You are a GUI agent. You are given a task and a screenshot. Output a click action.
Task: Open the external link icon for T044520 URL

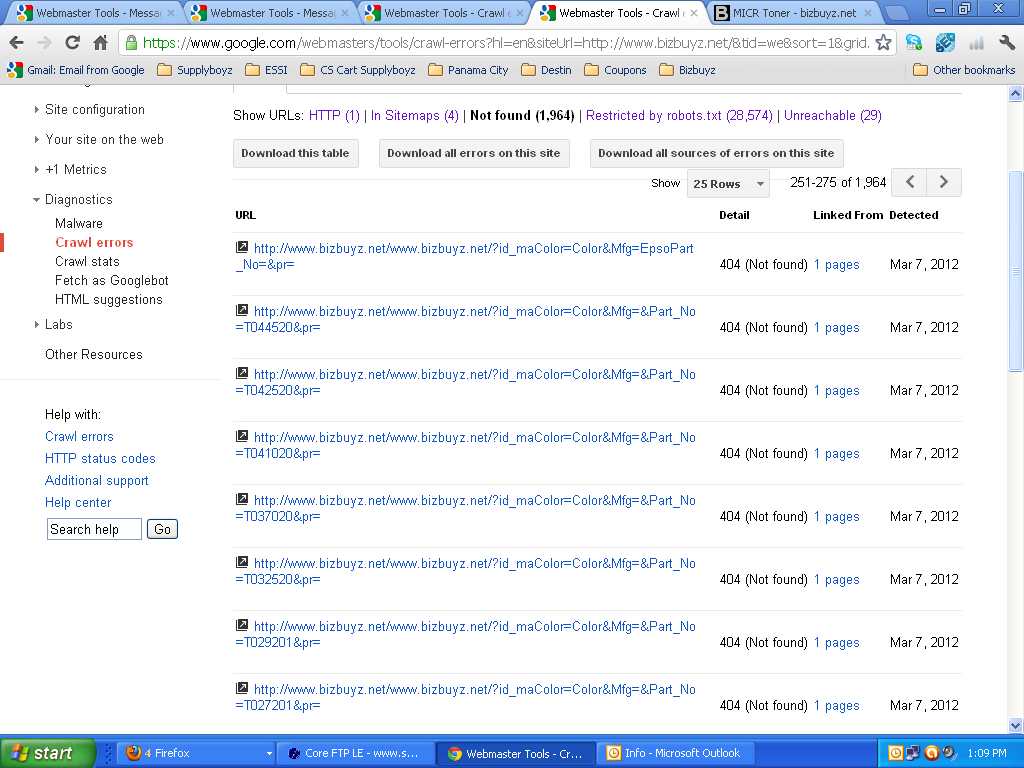(x=242, y=310)
